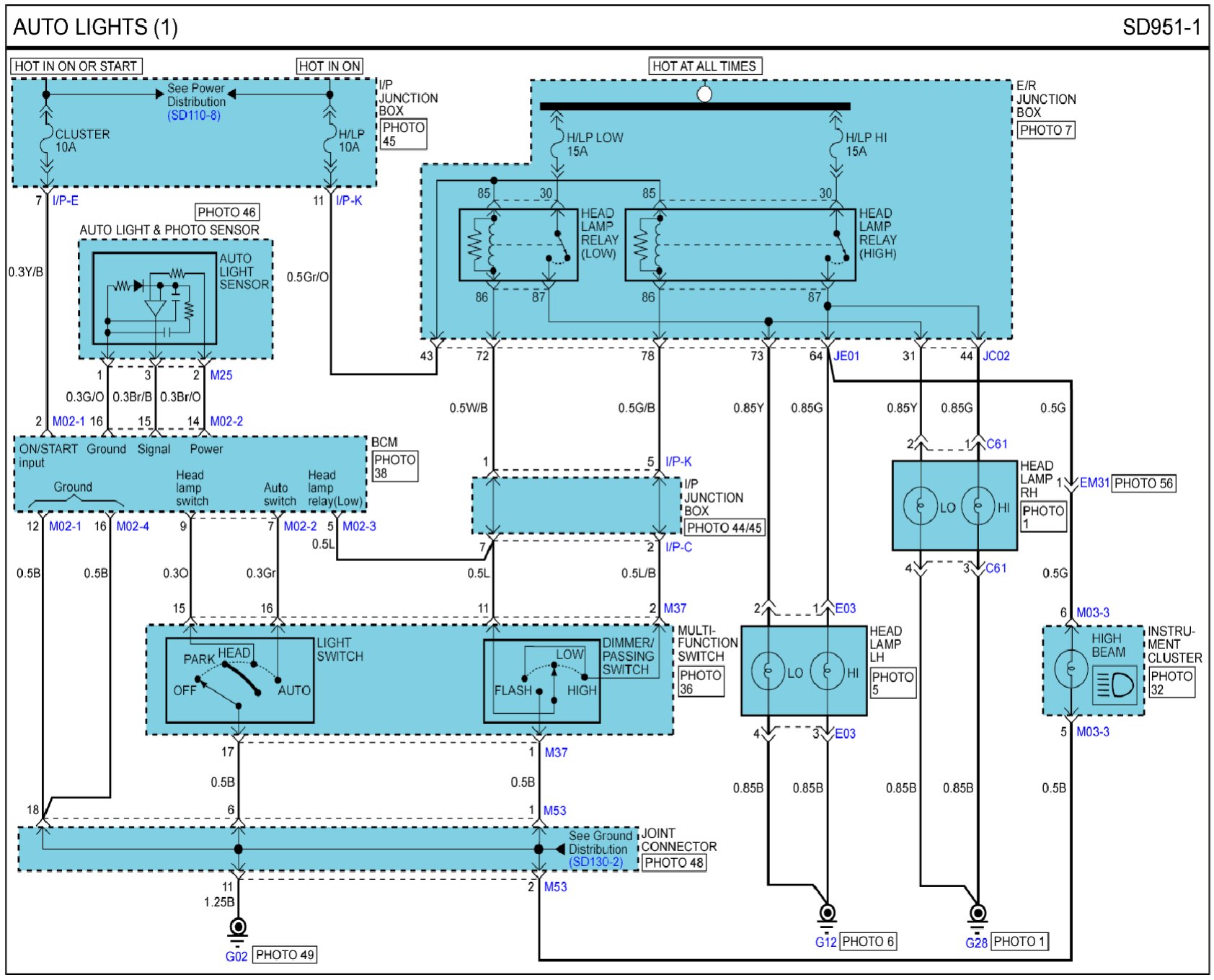
Task: Open PHOTO 48 for joint connector
Action: (x=674, y=862)
